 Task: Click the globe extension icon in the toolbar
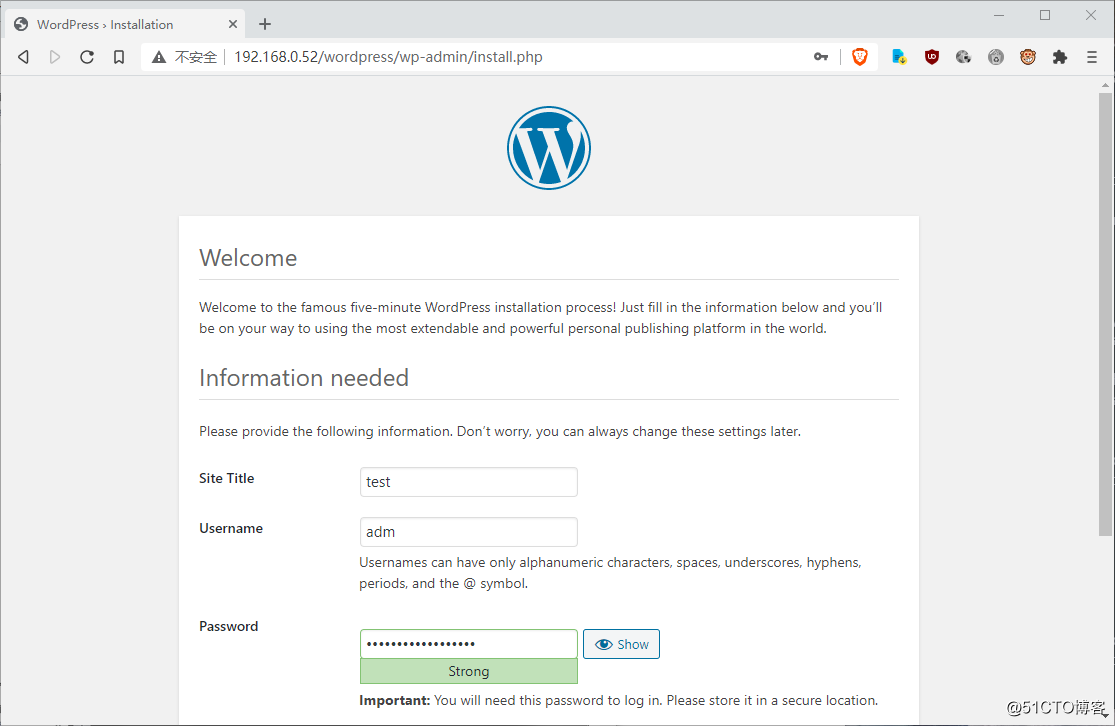point(964,57)
